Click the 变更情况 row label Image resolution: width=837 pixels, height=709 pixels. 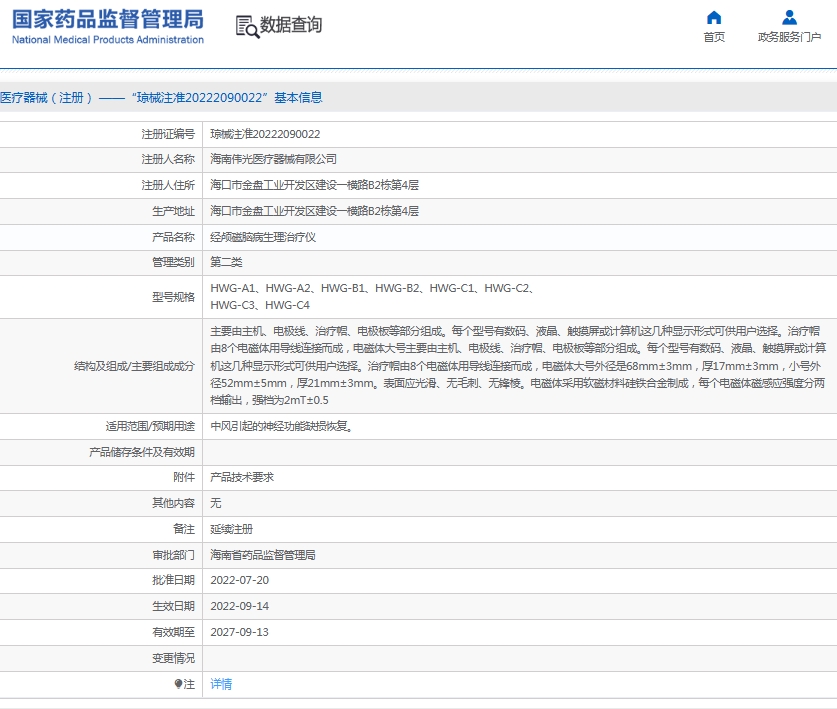tap(173, 658)
